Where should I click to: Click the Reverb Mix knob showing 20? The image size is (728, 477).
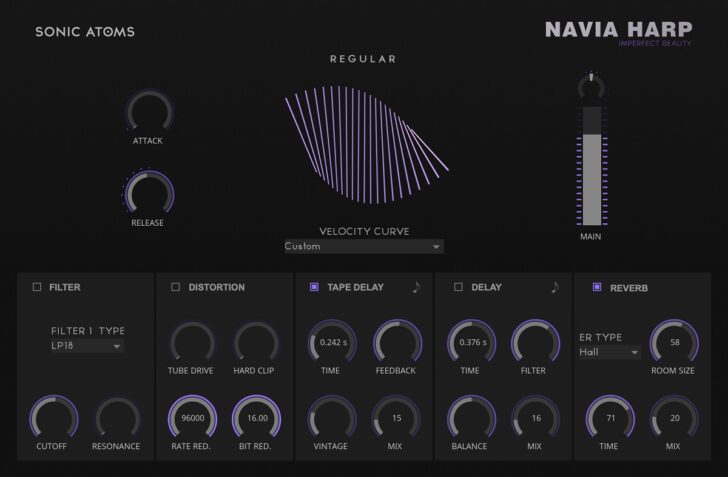click(674, 417)
